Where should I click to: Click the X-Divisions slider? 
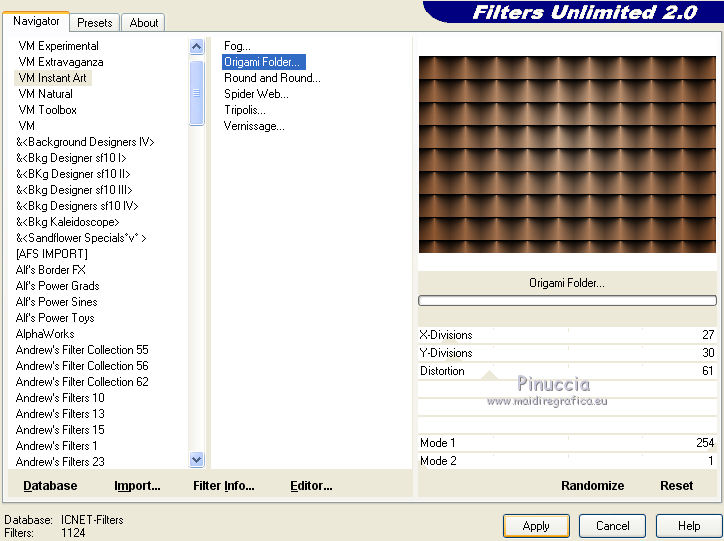(x=567, y=335)
